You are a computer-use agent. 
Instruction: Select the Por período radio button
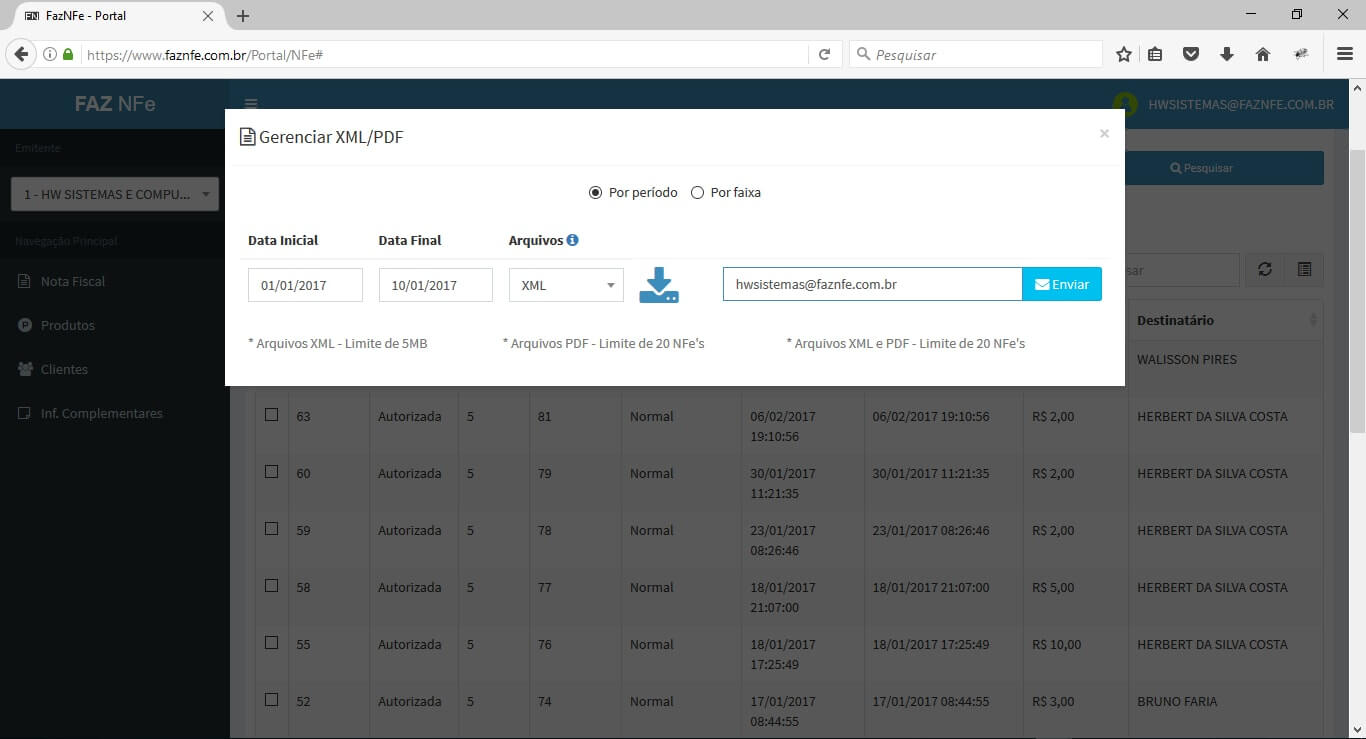[x=595, y=192]
